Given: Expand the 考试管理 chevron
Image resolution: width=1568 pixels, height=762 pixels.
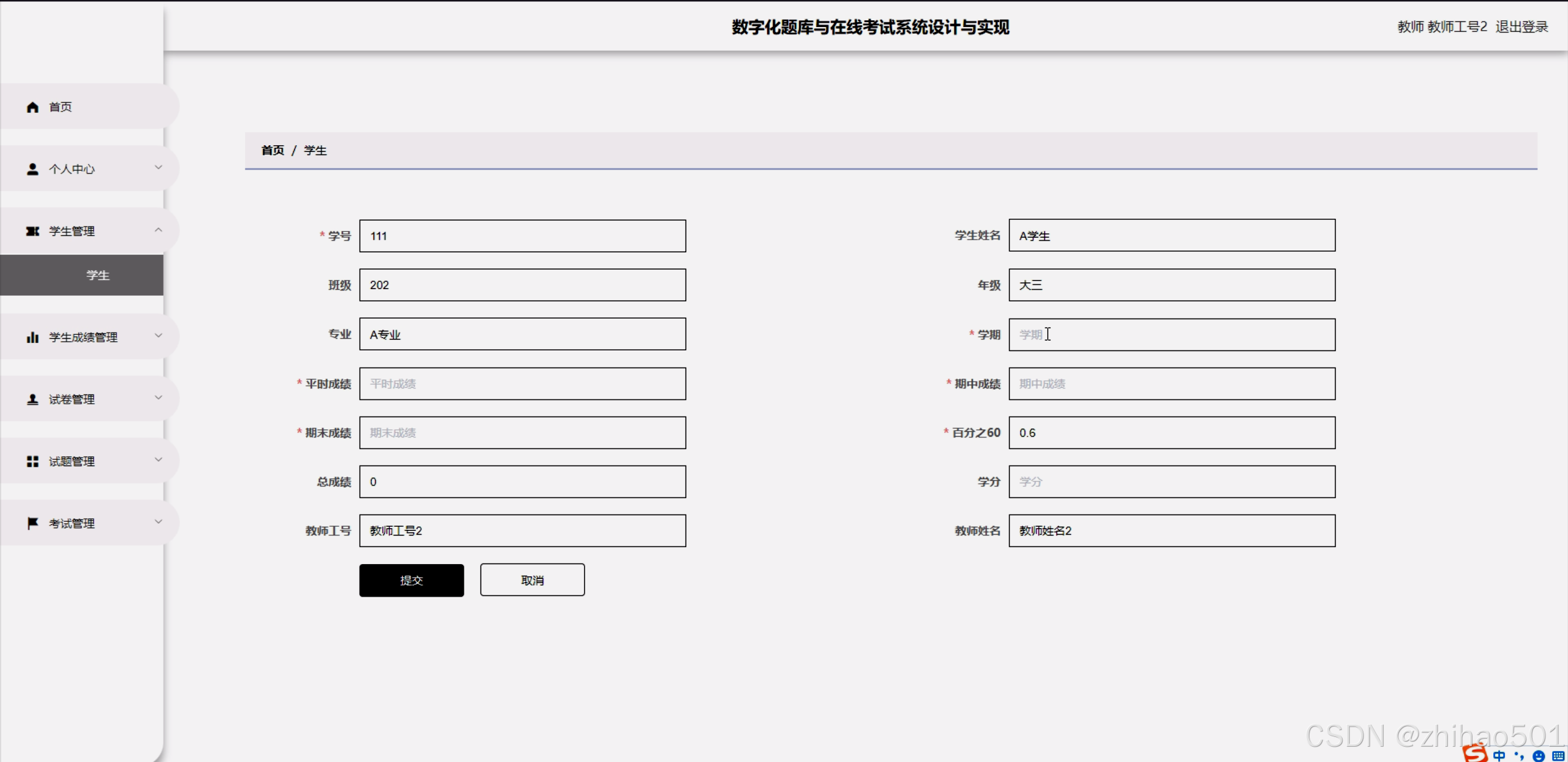Looking at the screenshot, I should pyautogui.click(x=158, y=522).
